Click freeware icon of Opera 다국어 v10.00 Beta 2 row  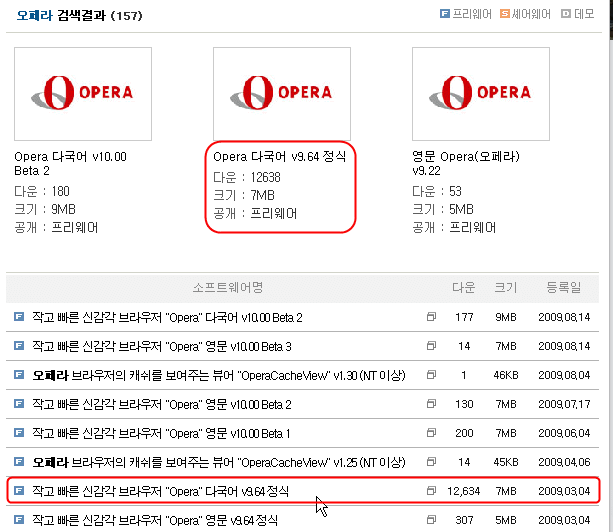pos(19,317)
